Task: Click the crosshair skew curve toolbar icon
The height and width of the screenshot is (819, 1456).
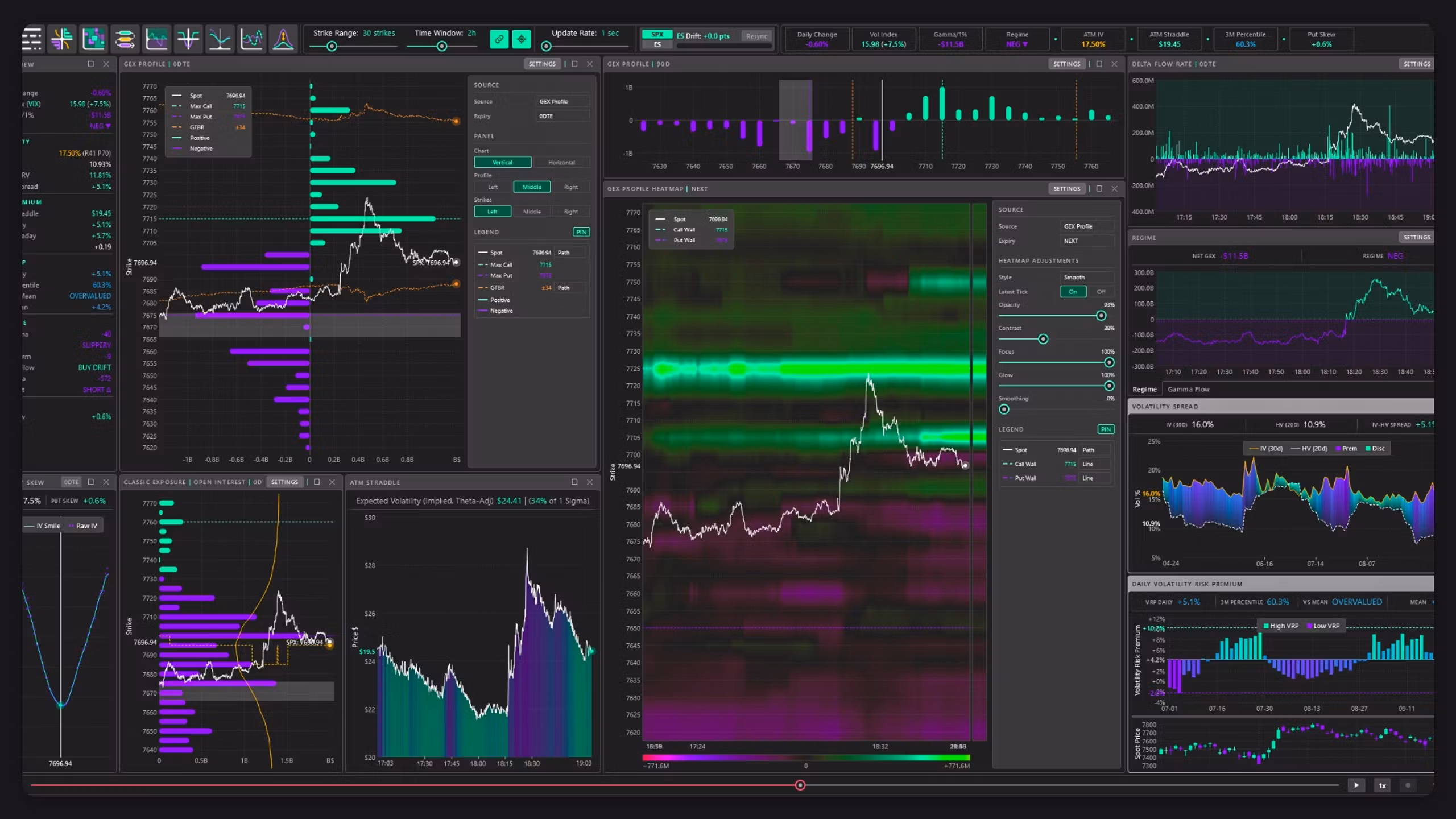Action: [188, 39]
